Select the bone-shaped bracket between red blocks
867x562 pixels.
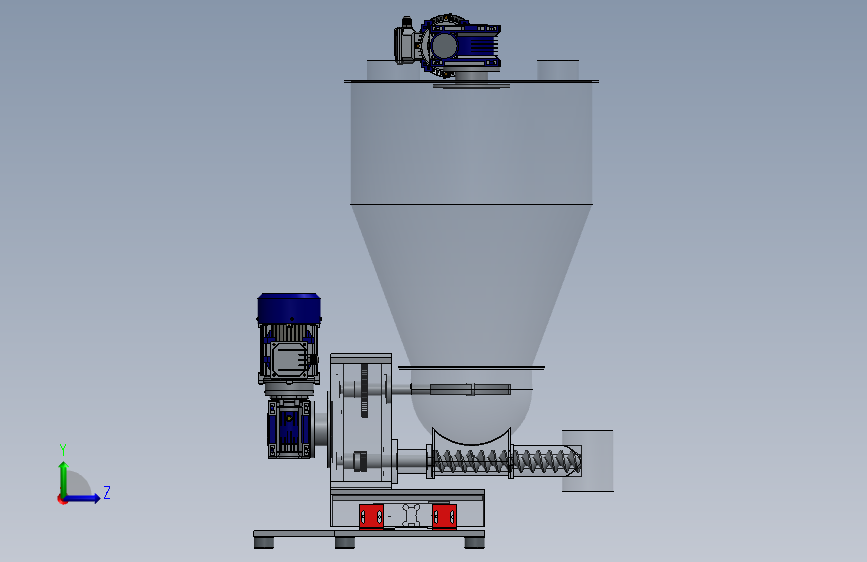pyautogui.click(x=410, y=515)
